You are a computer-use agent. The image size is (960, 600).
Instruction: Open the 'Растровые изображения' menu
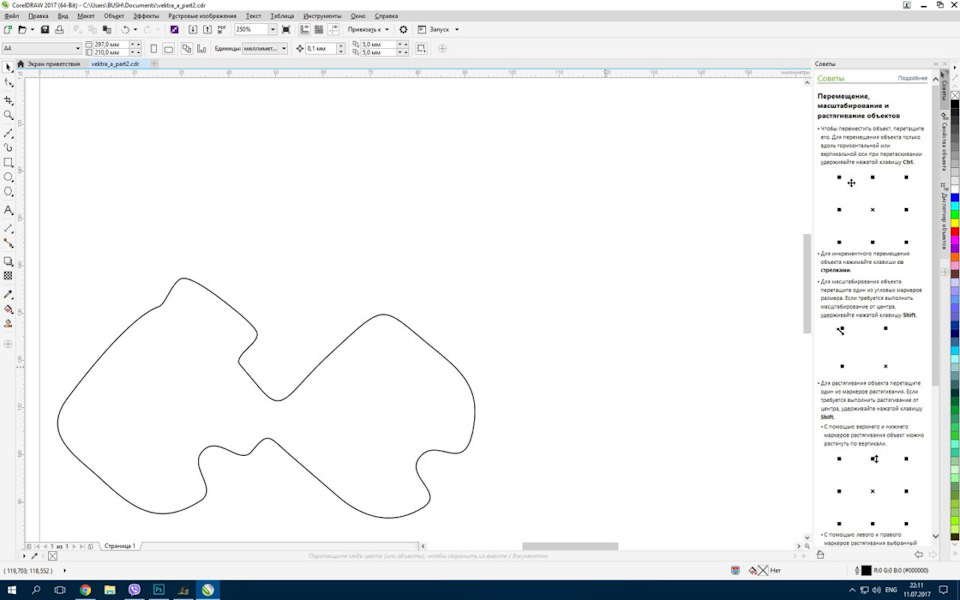[202, 16]
